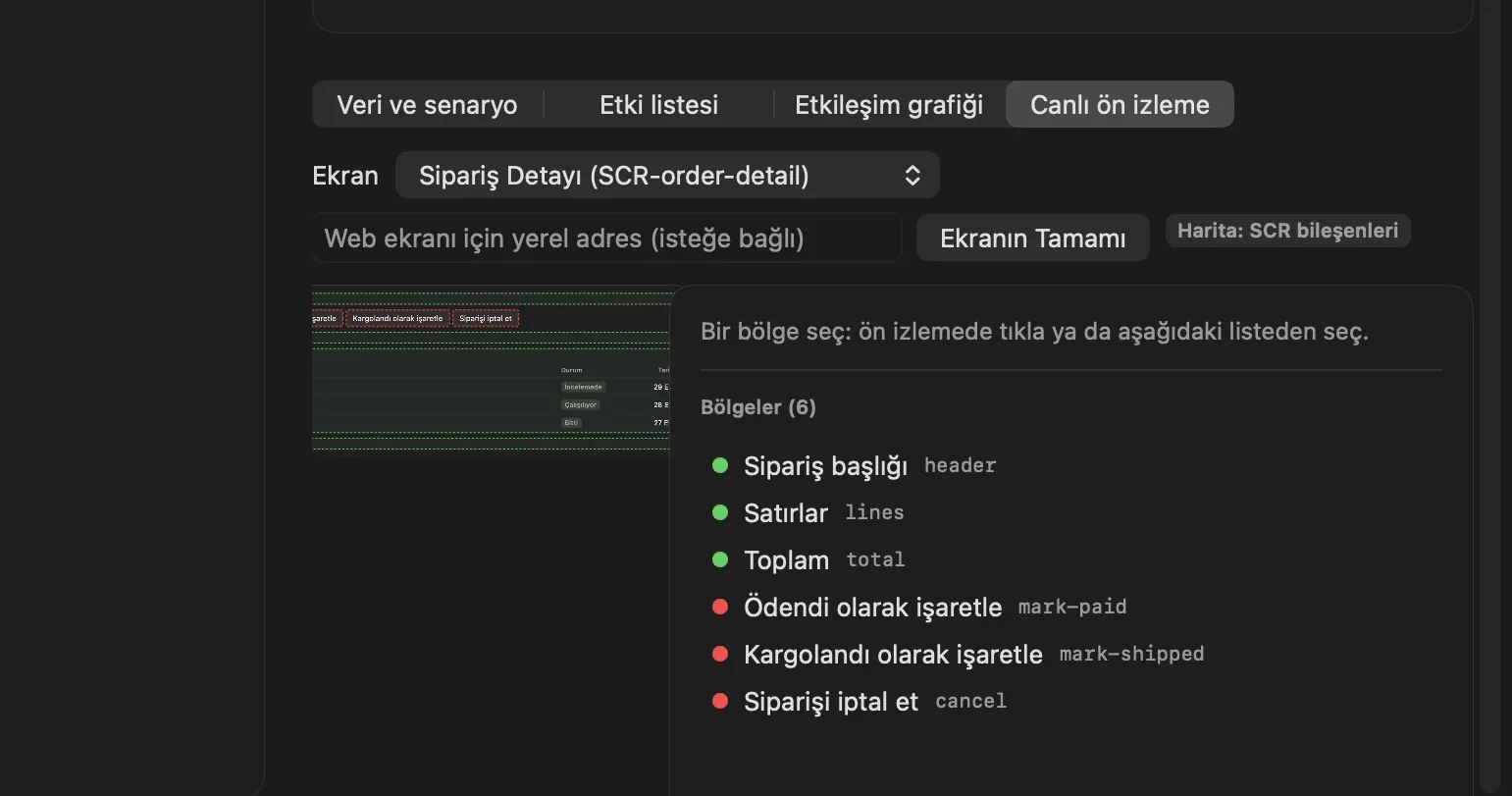Pick the mark-shipped region in the list
The height and width of the screenshot is (796, 1512).
pos(958,655)
